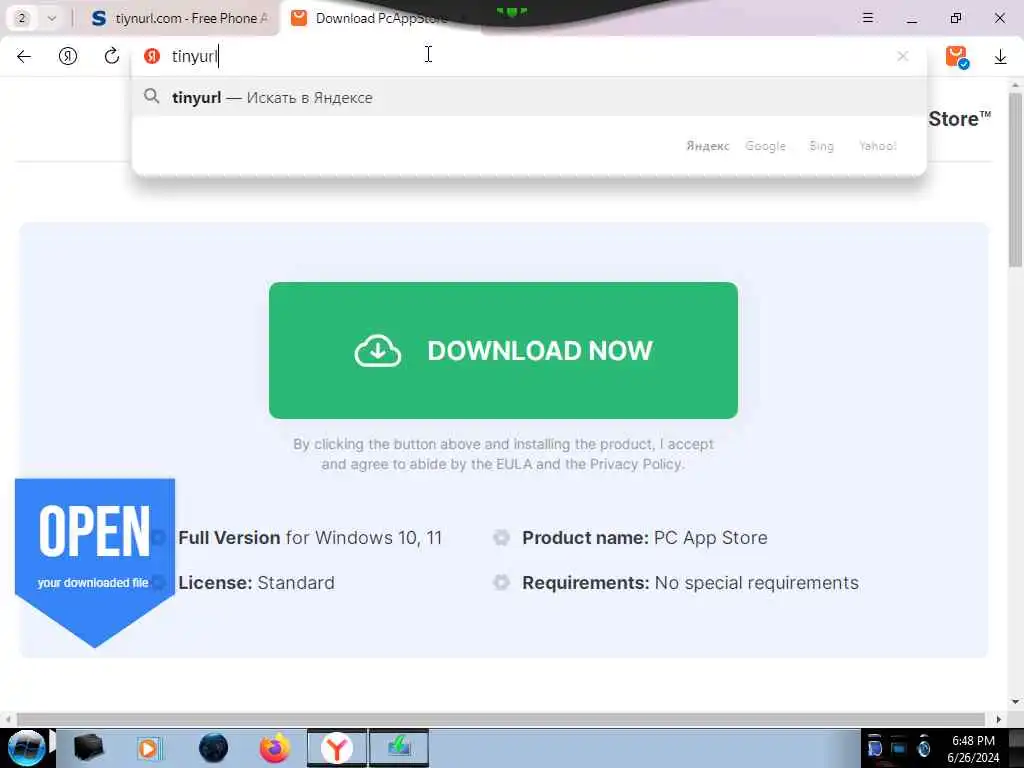Click the Product name: PC App Store text
Image resolution: width=1024 pixels, height=768 pixels.
(645, 537)
